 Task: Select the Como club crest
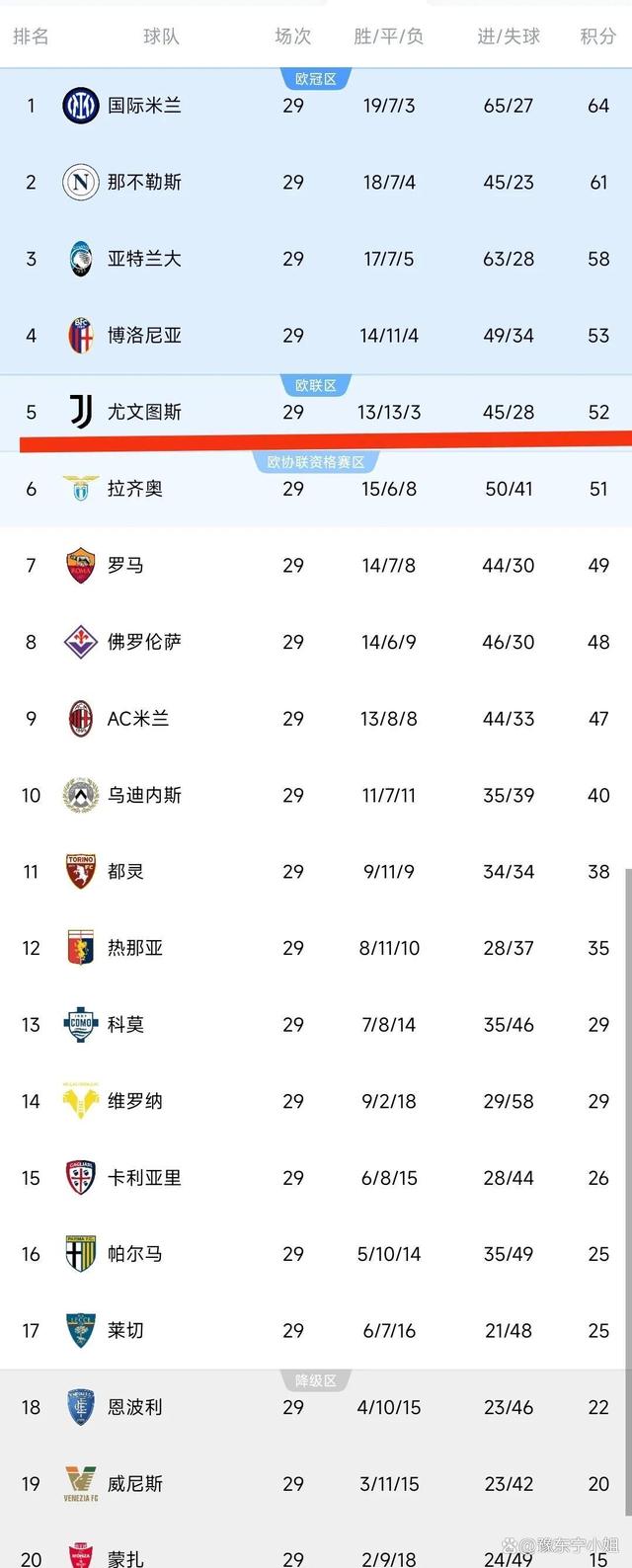(79, 1025)
